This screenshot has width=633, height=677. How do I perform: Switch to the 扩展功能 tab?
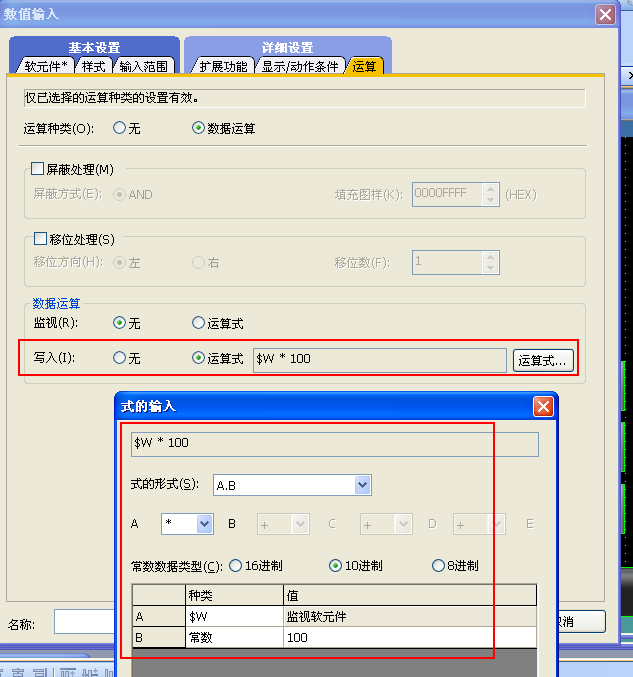click(x=222, y=66)
